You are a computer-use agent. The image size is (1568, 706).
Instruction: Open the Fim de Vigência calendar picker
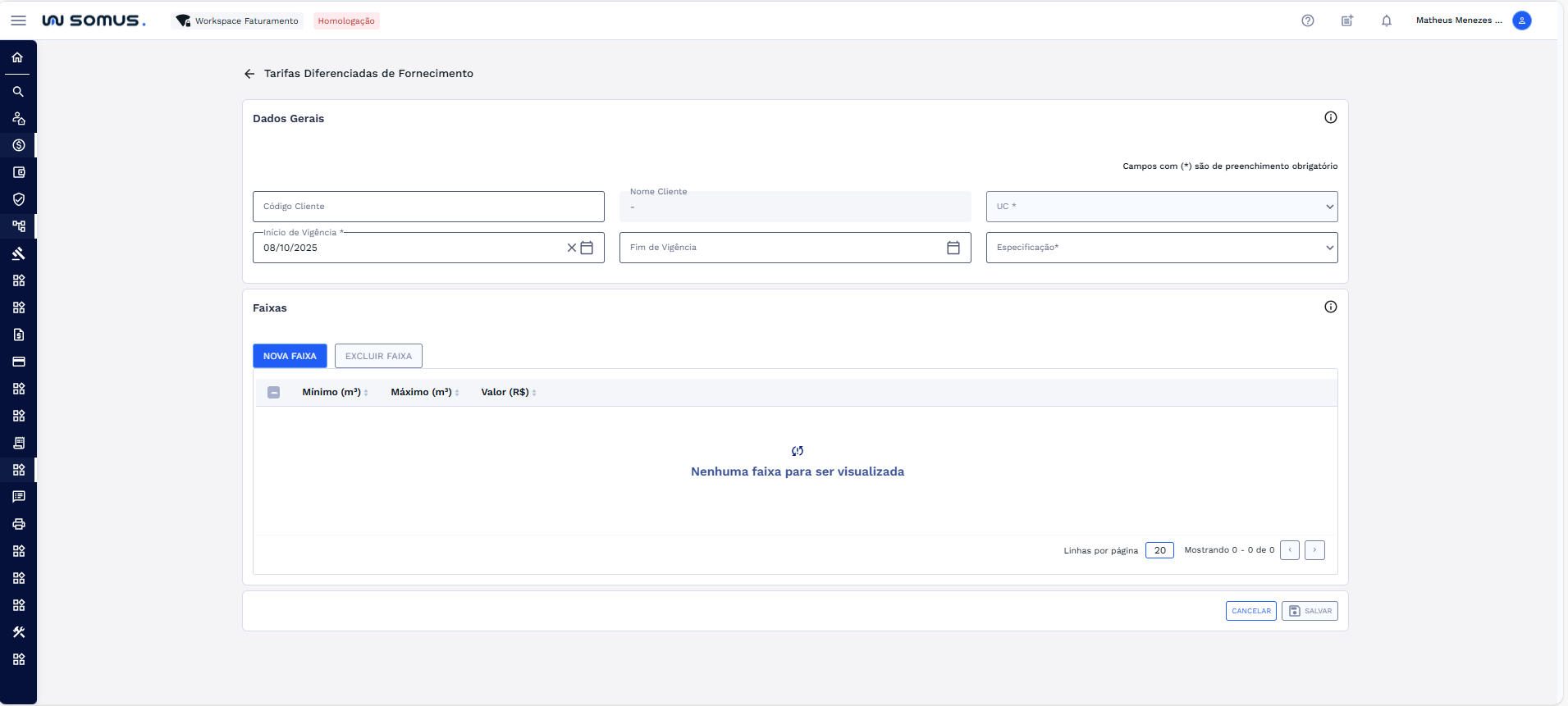pos(953,248)
